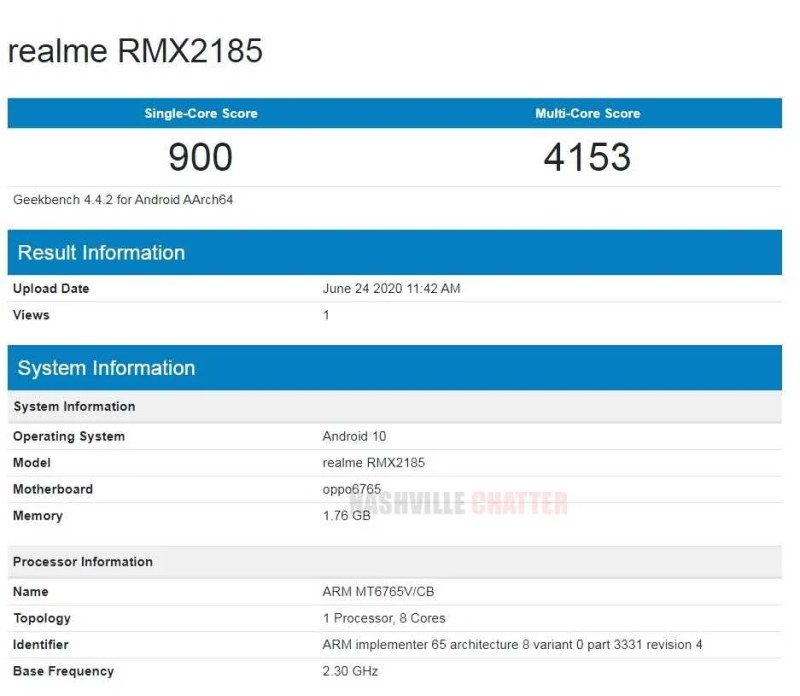Viewport: 800px width, 696px height.
Task: Select the 'ARM implementer 65 architecture' identifier value
Action: [512, 645]
